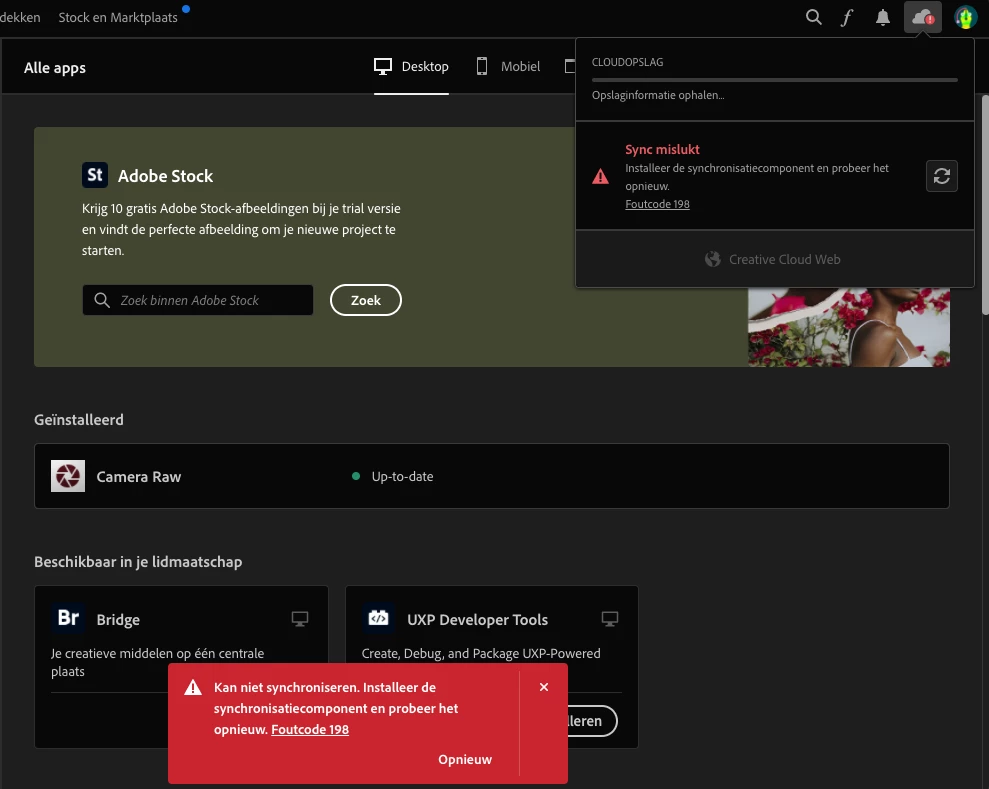
Task: Retry sync with the refresh icon button
Action: [x=942, y=176]
